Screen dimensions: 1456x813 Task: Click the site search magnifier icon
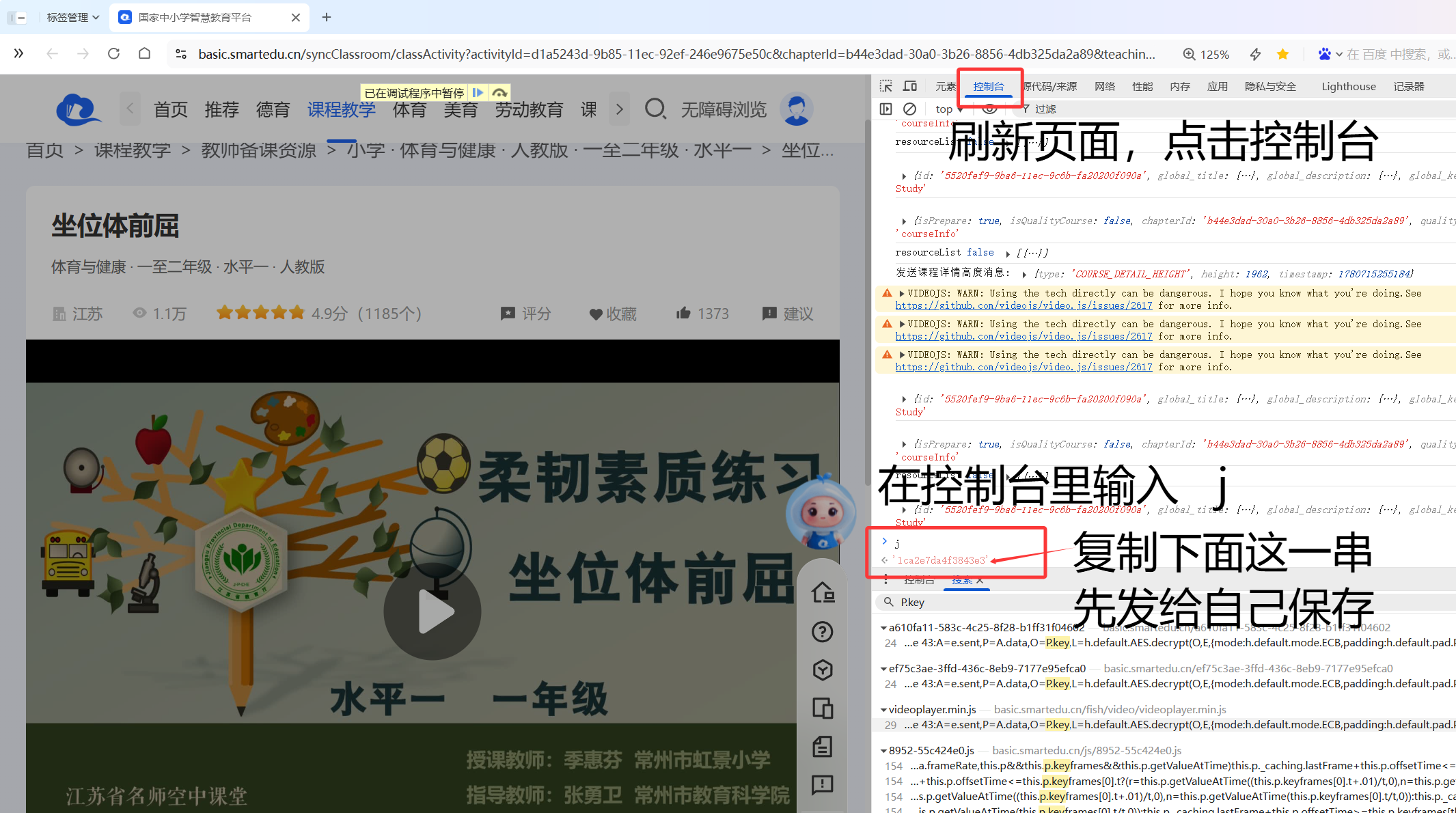tap(655, 109)
